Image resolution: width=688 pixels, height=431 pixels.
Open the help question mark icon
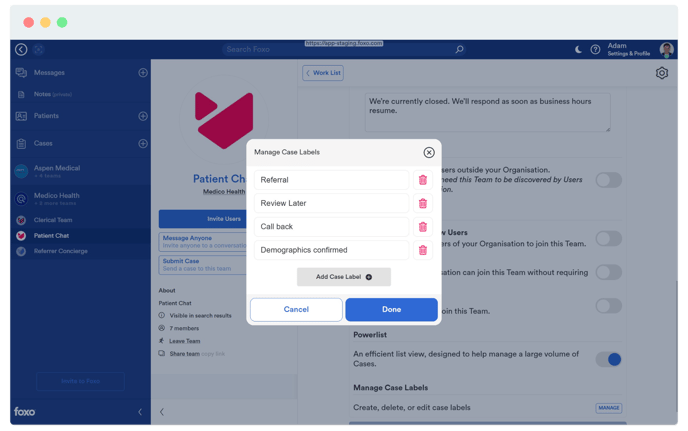coord(595,49)
